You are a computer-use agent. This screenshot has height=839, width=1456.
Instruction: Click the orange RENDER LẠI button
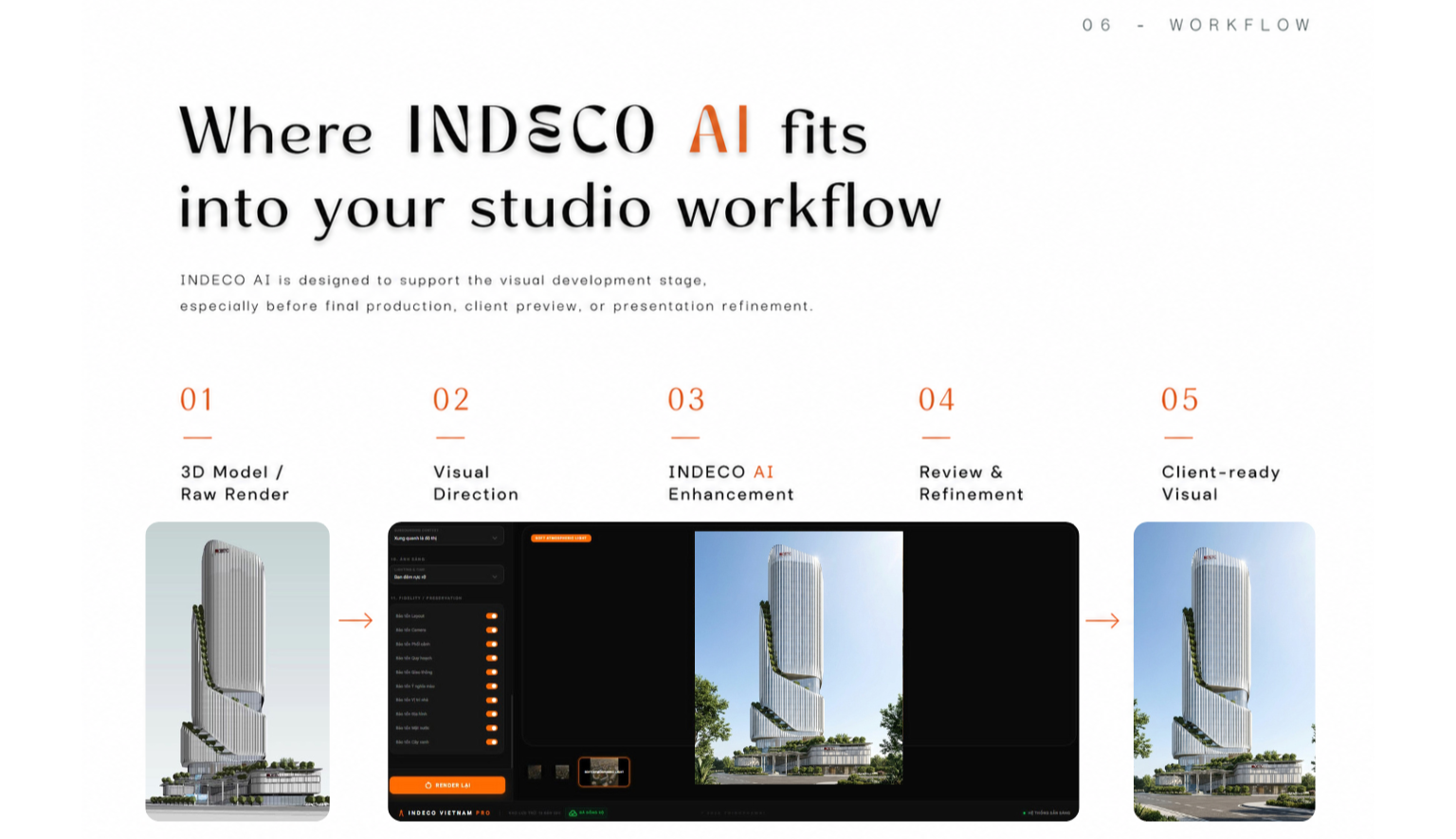[x=447, y=785]
